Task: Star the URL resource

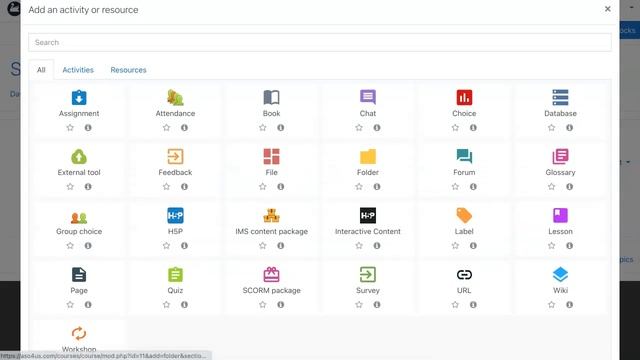Action: click(x=456, y=304)
